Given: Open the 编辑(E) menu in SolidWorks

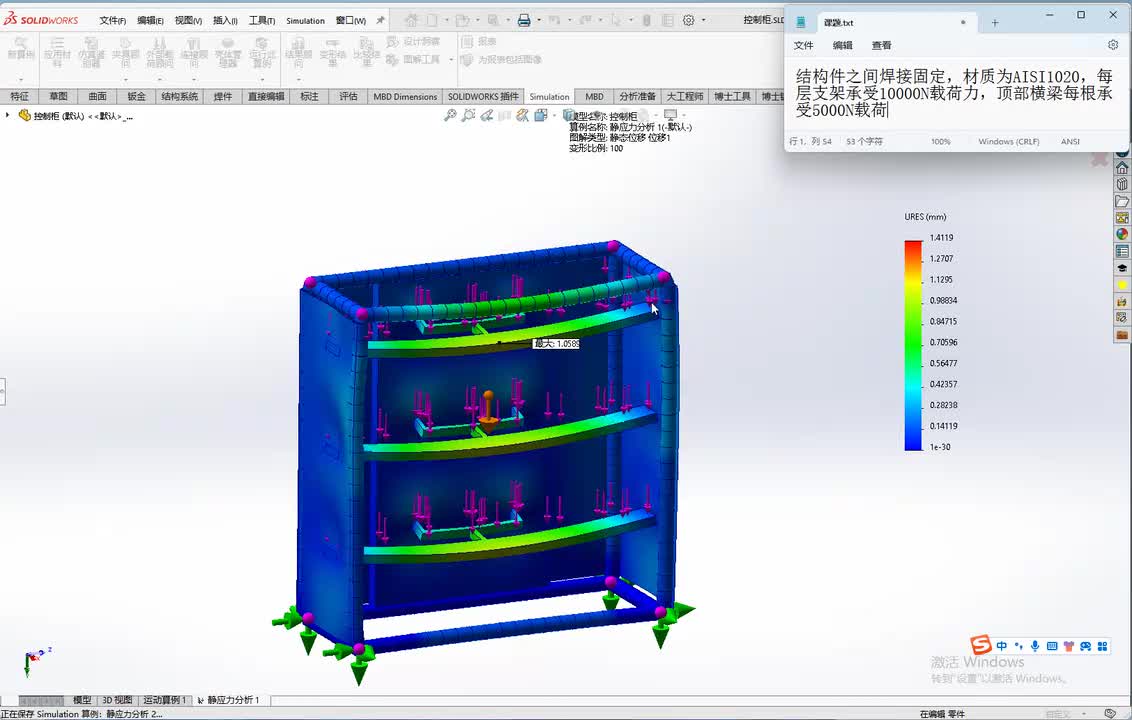Looking at the screenshot, I should click(150, 20).
